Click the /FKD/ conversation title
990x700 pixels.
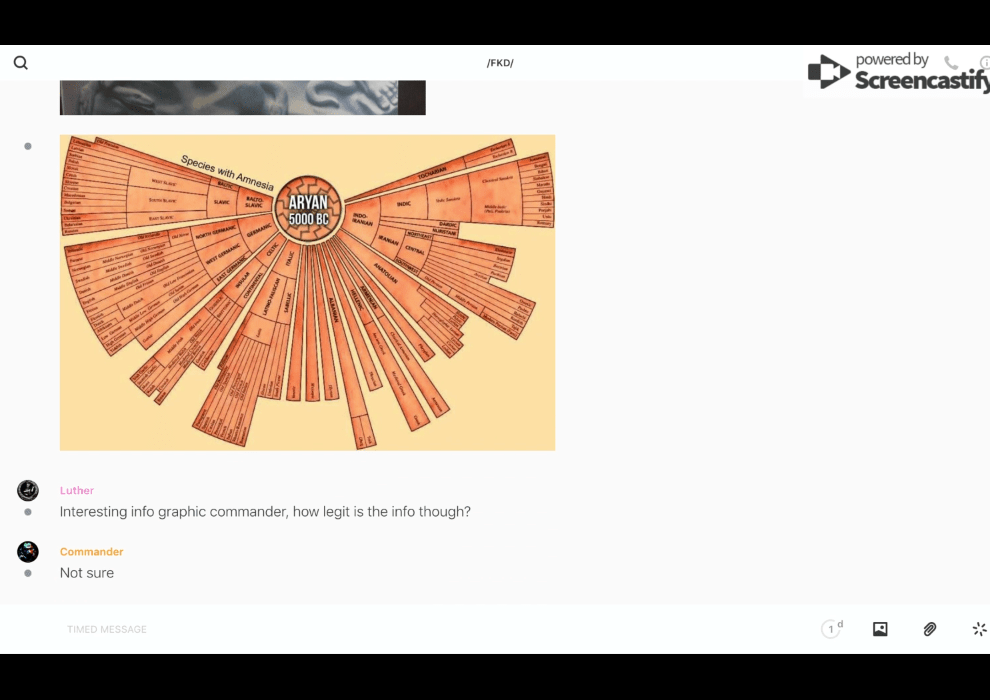[x=500, y=63]
